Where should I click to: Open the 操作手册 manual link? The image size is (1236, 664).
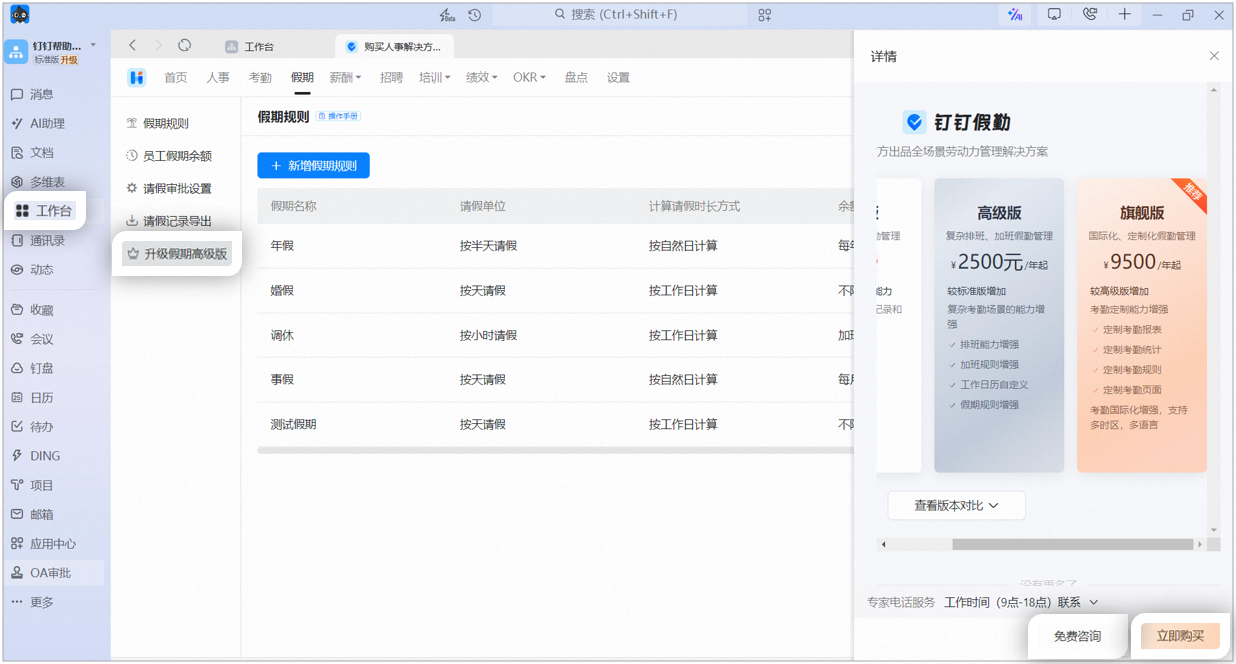[x=339, y=116]
